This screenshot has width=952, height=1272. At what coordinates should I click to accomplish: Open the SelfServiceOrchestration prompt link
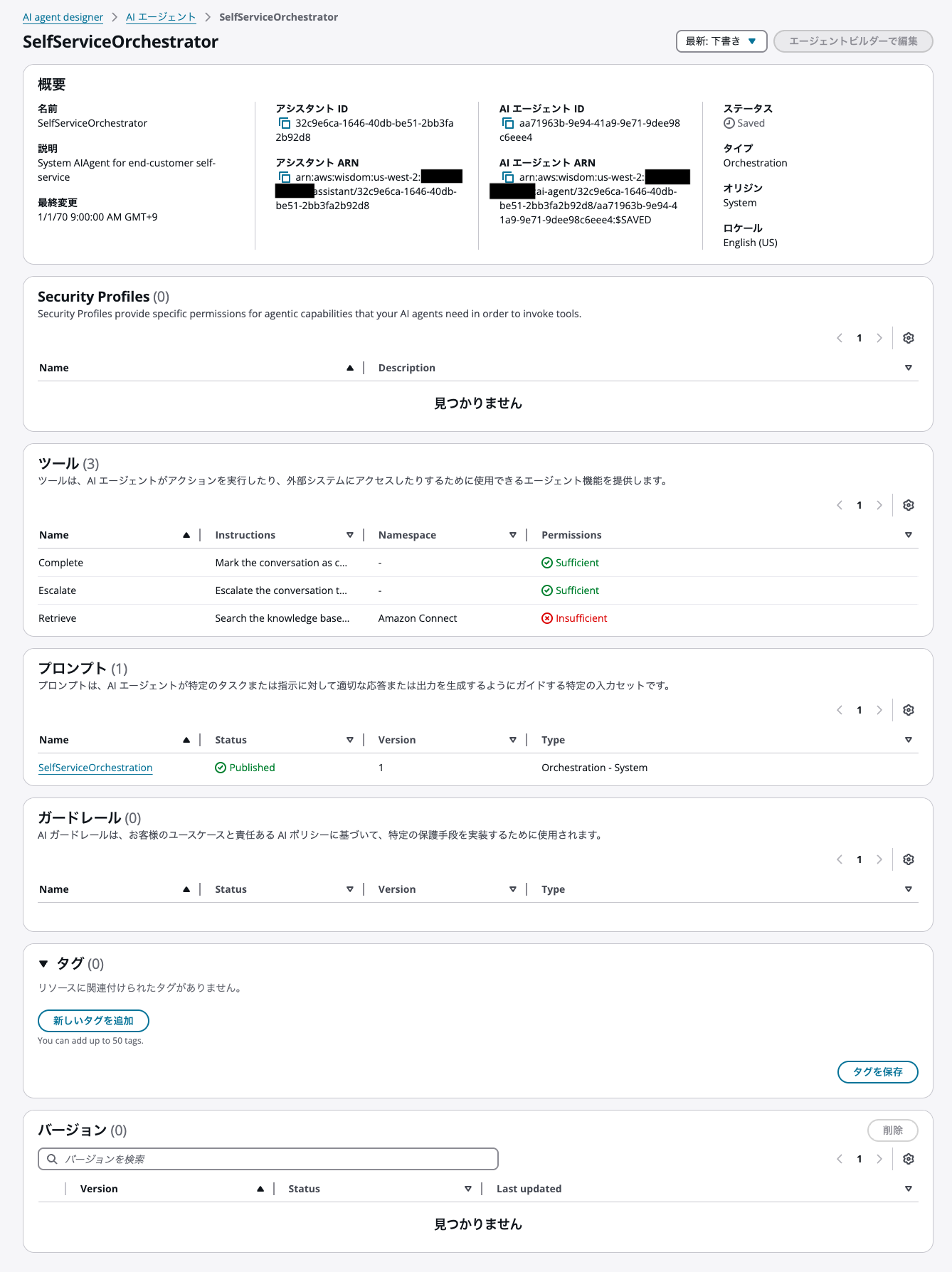point(95,768)
